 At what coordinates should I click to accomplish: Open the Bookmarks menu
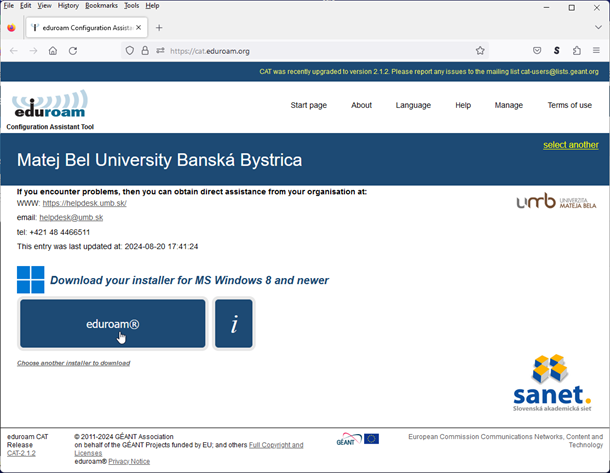click(x=101, y=5)
